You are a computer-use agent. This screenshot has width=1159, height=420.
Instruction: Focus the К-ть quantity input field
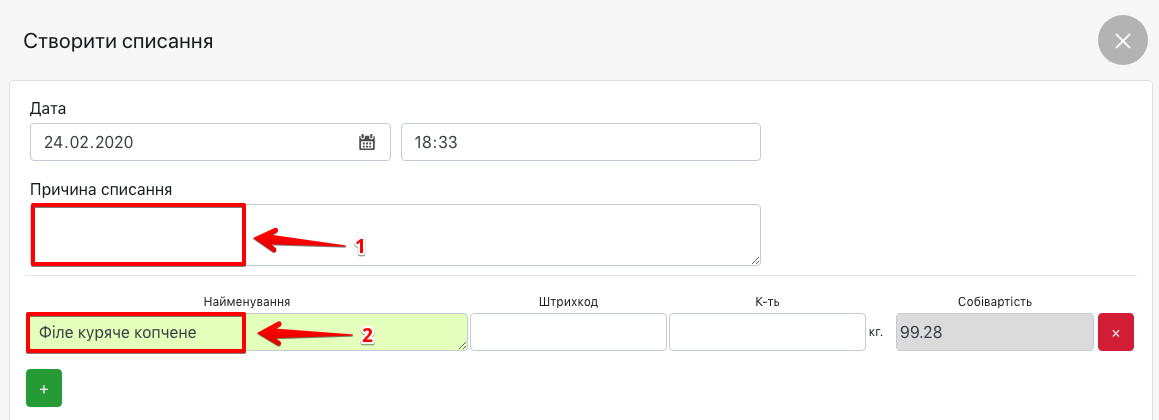coord(766,332)
